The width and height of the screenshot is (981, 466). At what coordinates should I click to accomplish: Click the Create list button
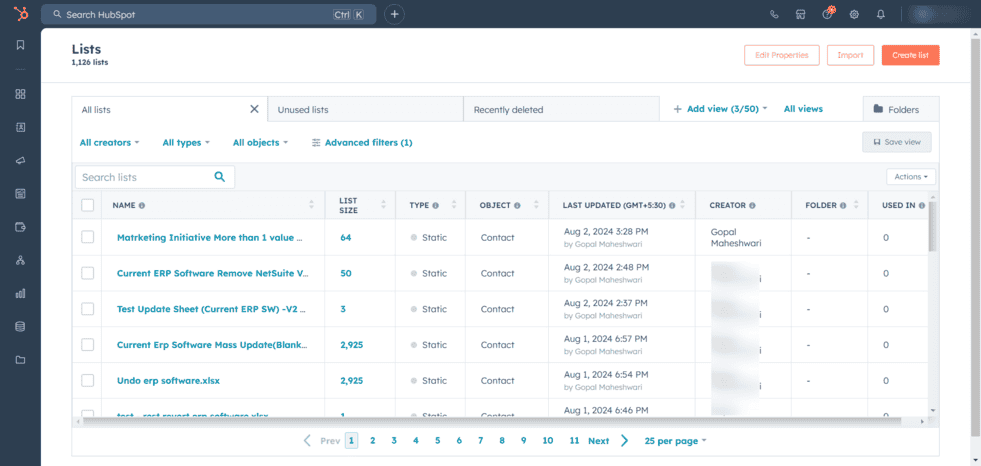tap(909, 55)
